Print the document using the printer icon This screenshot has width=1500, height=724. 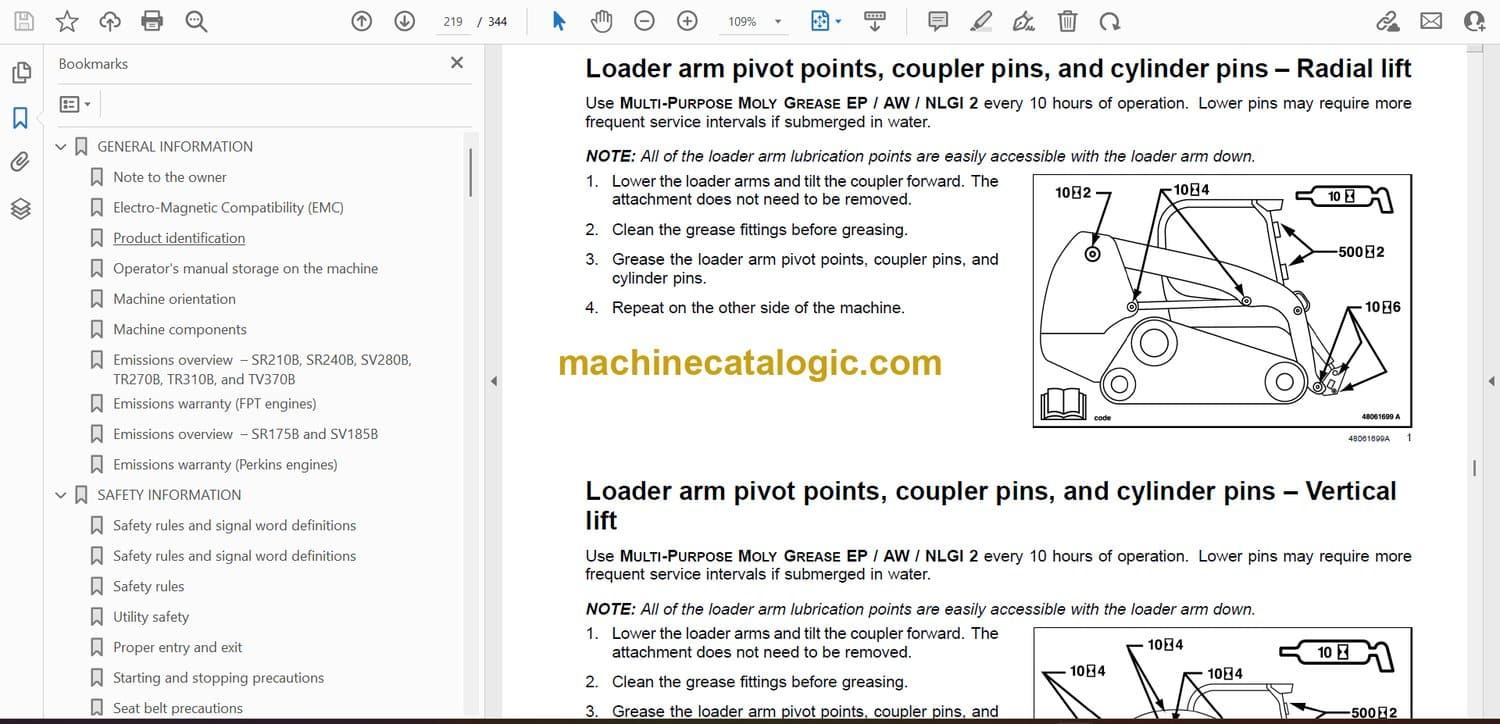[152, 21]
